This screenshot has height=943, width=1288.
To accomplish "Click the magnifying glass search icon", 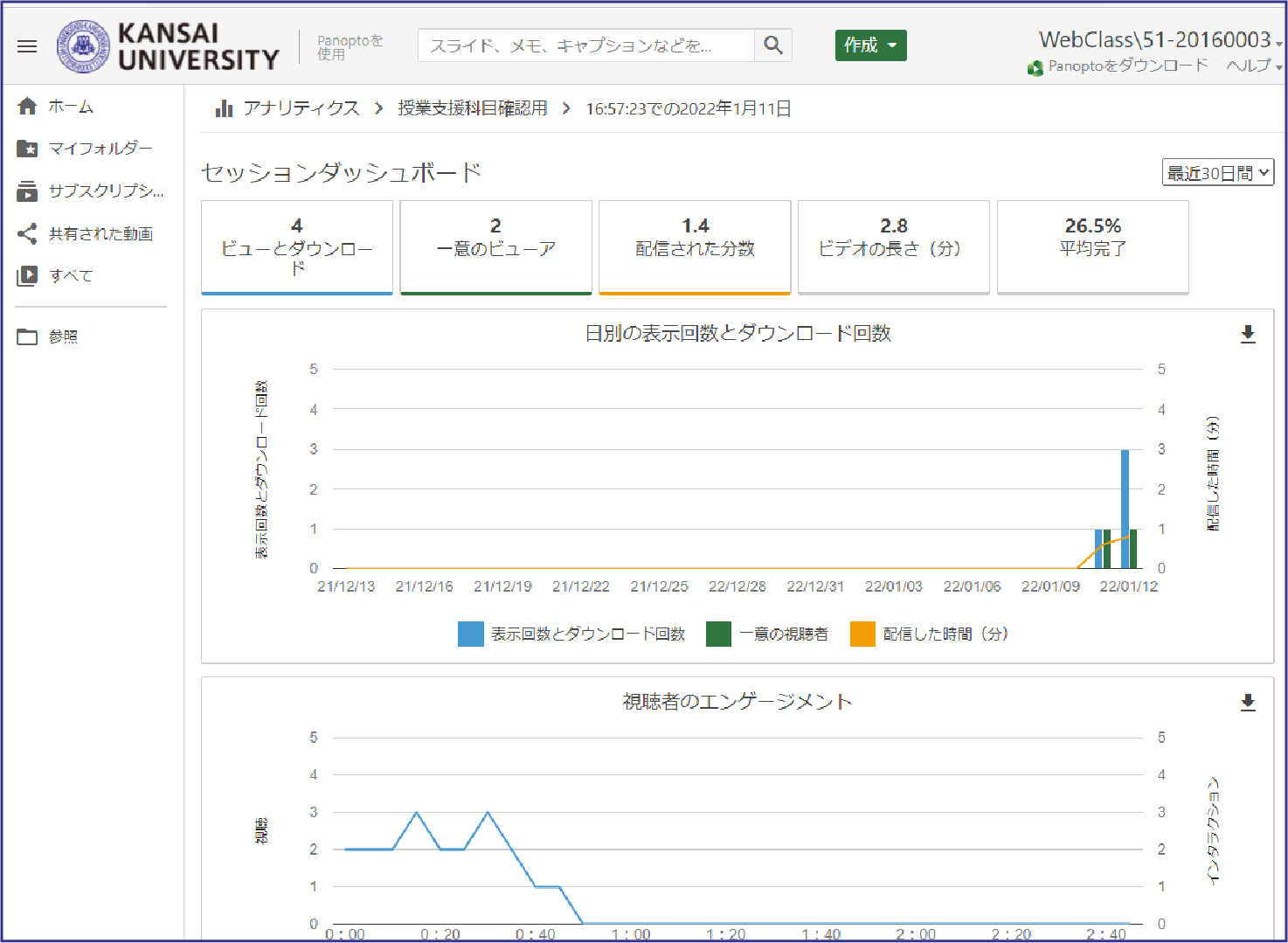I will tap(772, 45).
